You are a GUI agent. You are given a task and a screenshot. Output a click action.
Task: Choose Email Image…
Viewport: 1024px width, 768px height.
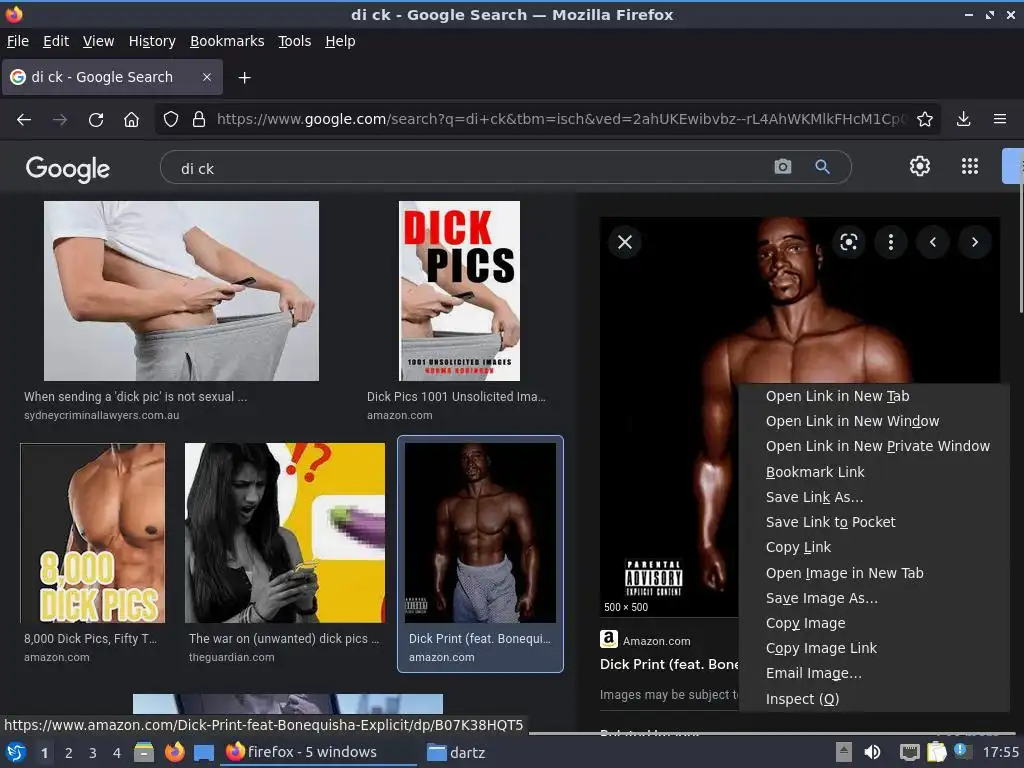pos(874,673)
